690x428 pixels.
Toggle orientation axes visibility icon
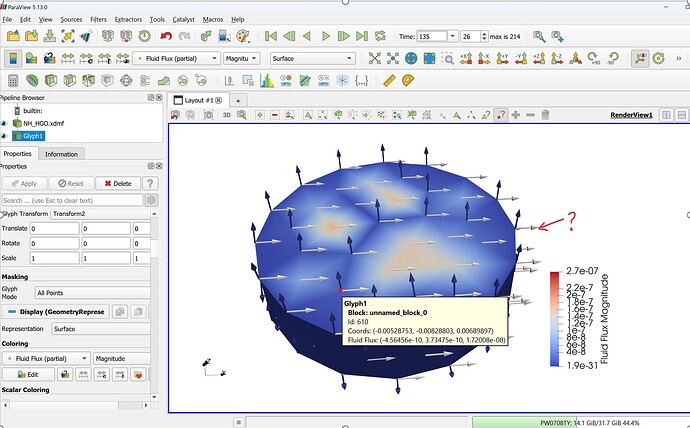pyautogui.click(x=640, y=58)
